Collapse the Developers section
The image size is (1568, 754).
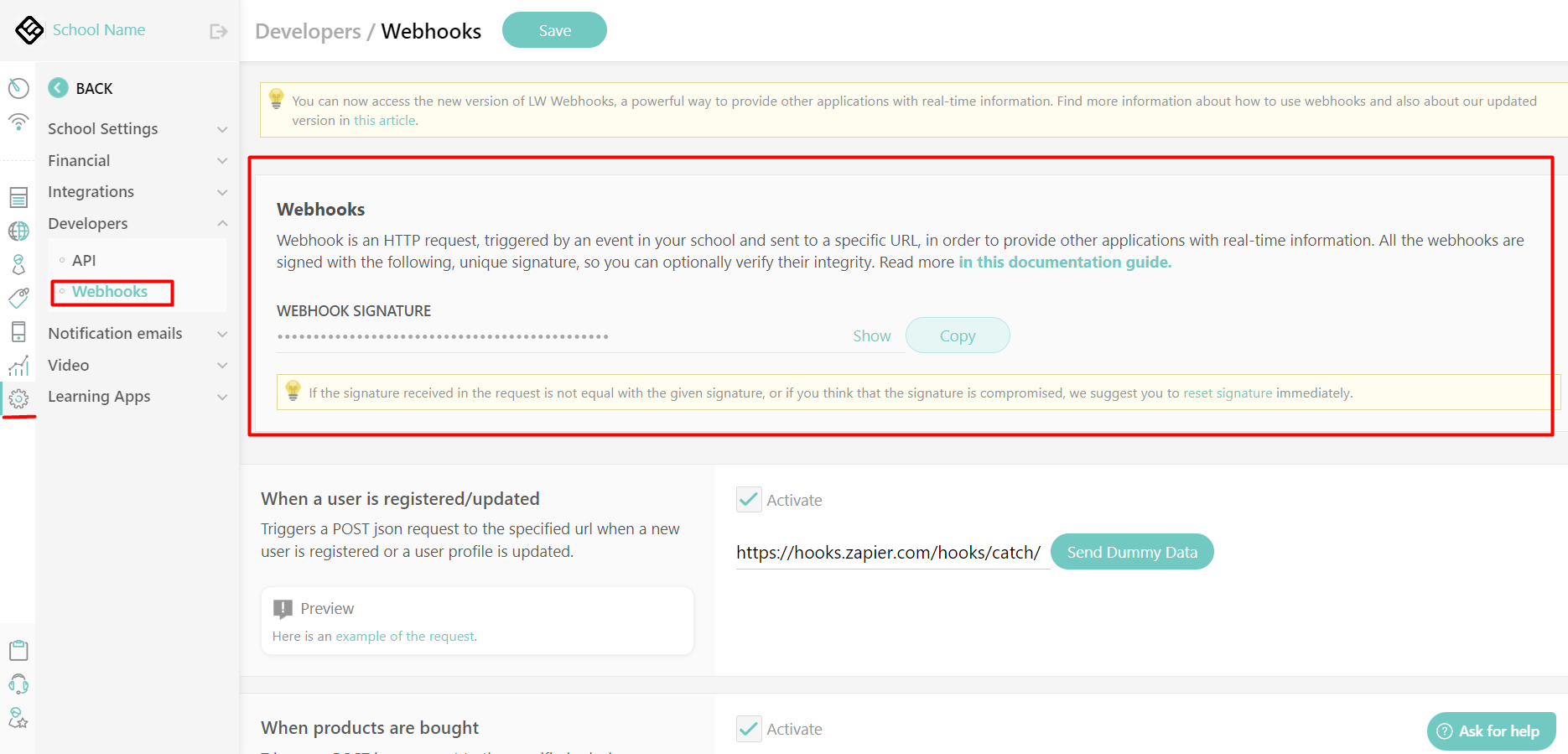[x=88, y=223]
